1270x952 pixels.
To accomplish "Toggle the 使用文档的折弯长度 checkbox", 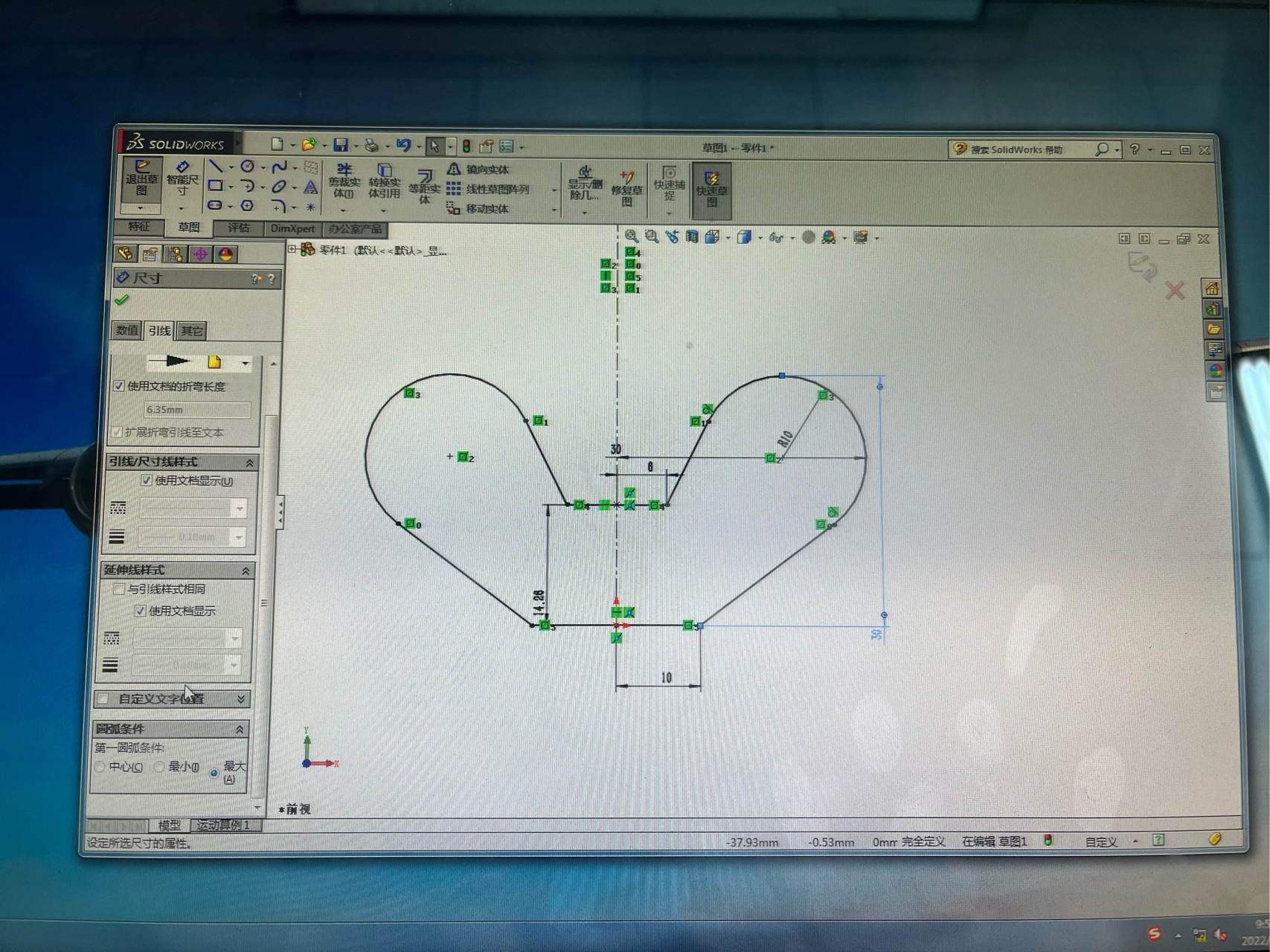I will pos(119,386).
